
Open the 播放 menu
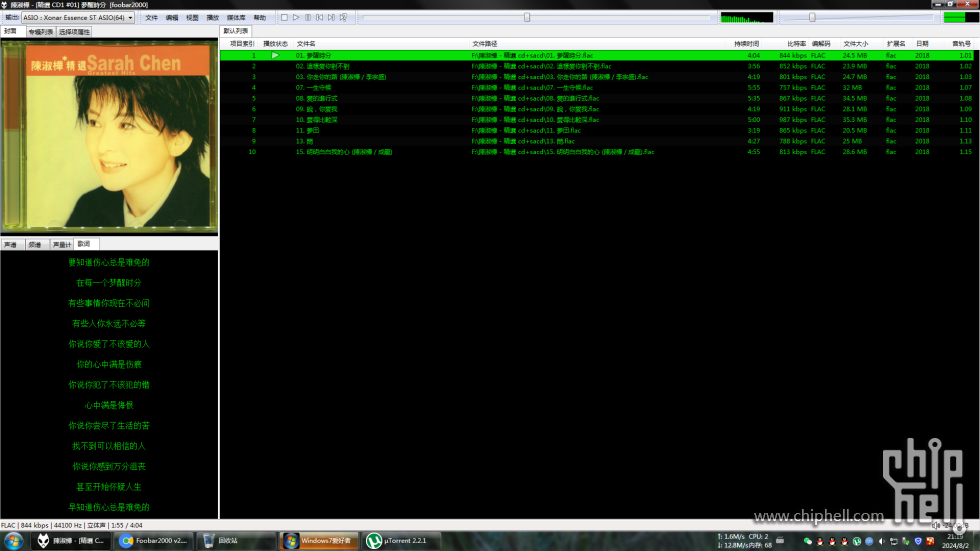212,17
